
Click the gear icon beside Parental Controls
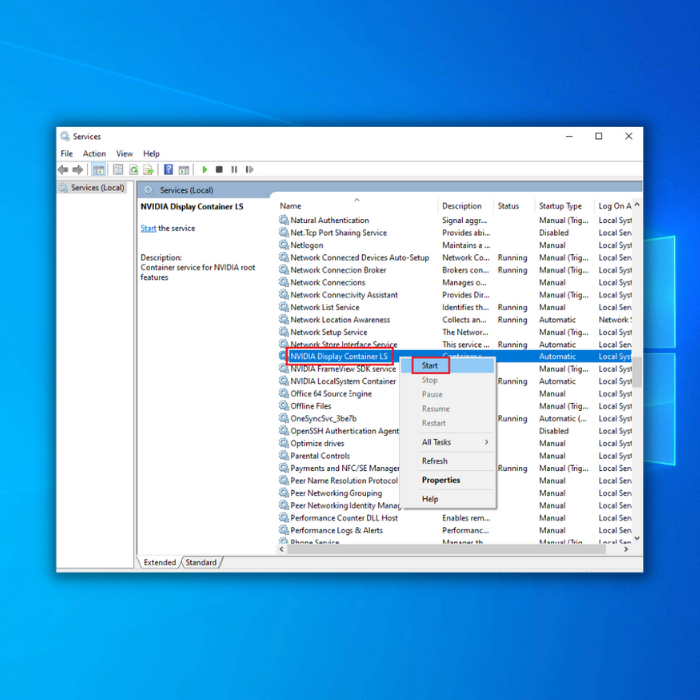(283, 455)
